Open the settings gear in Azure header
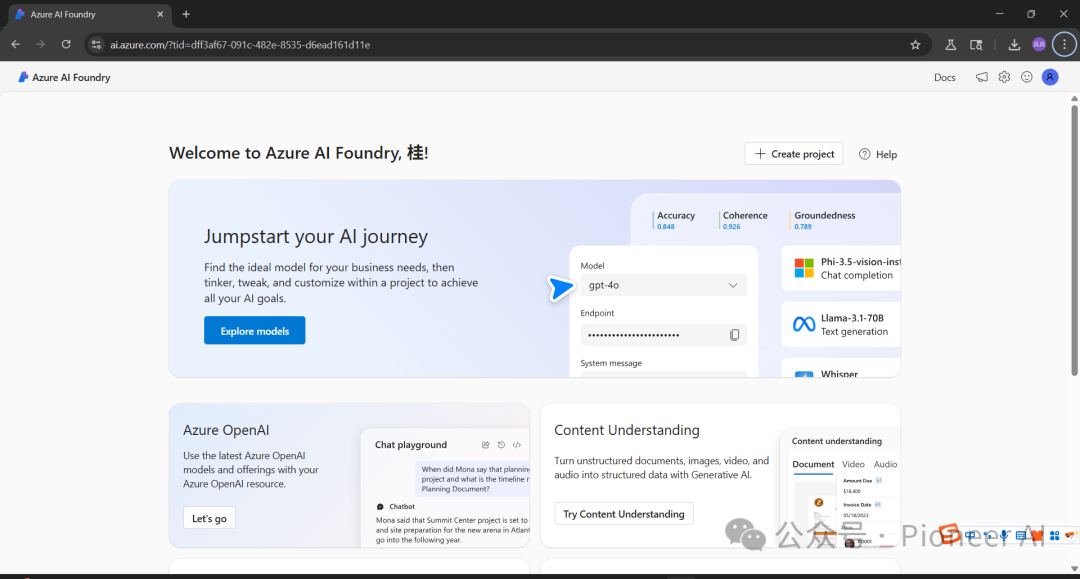The height and width of the screenshot is (579, 1080). [1004, 77]
